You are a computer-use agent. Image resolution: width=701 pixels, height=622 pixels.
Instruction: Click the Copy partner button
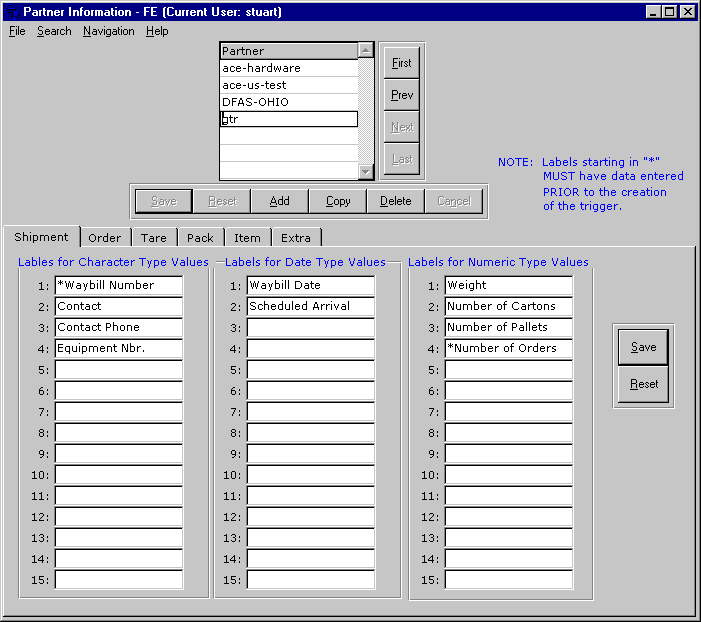pyautogui.click(x=338, y=201)
